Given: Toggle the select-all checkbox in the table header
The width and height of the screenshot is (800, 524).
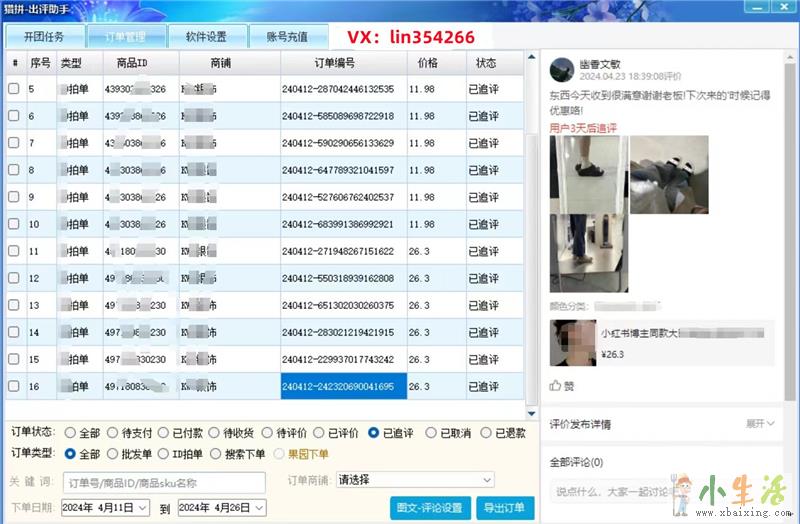Looking at the screenshot, I should (14, 63).
